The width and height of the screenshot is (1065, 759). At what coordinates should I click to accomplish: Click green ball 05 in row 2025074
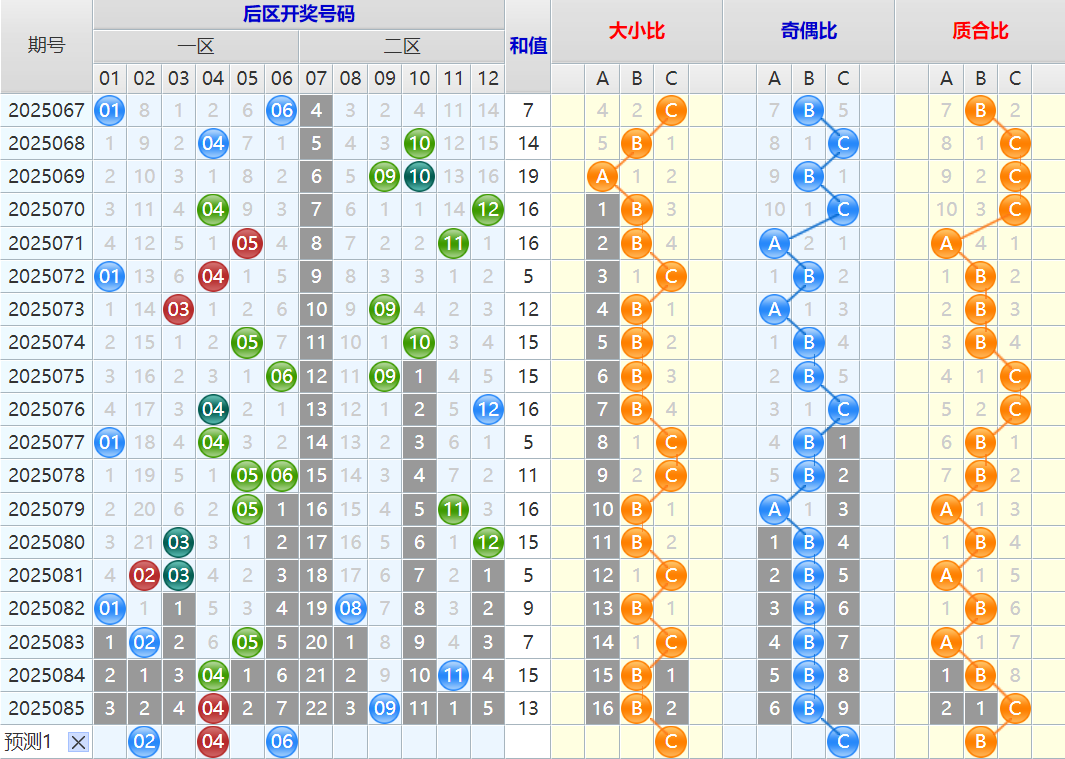[247, 342]
